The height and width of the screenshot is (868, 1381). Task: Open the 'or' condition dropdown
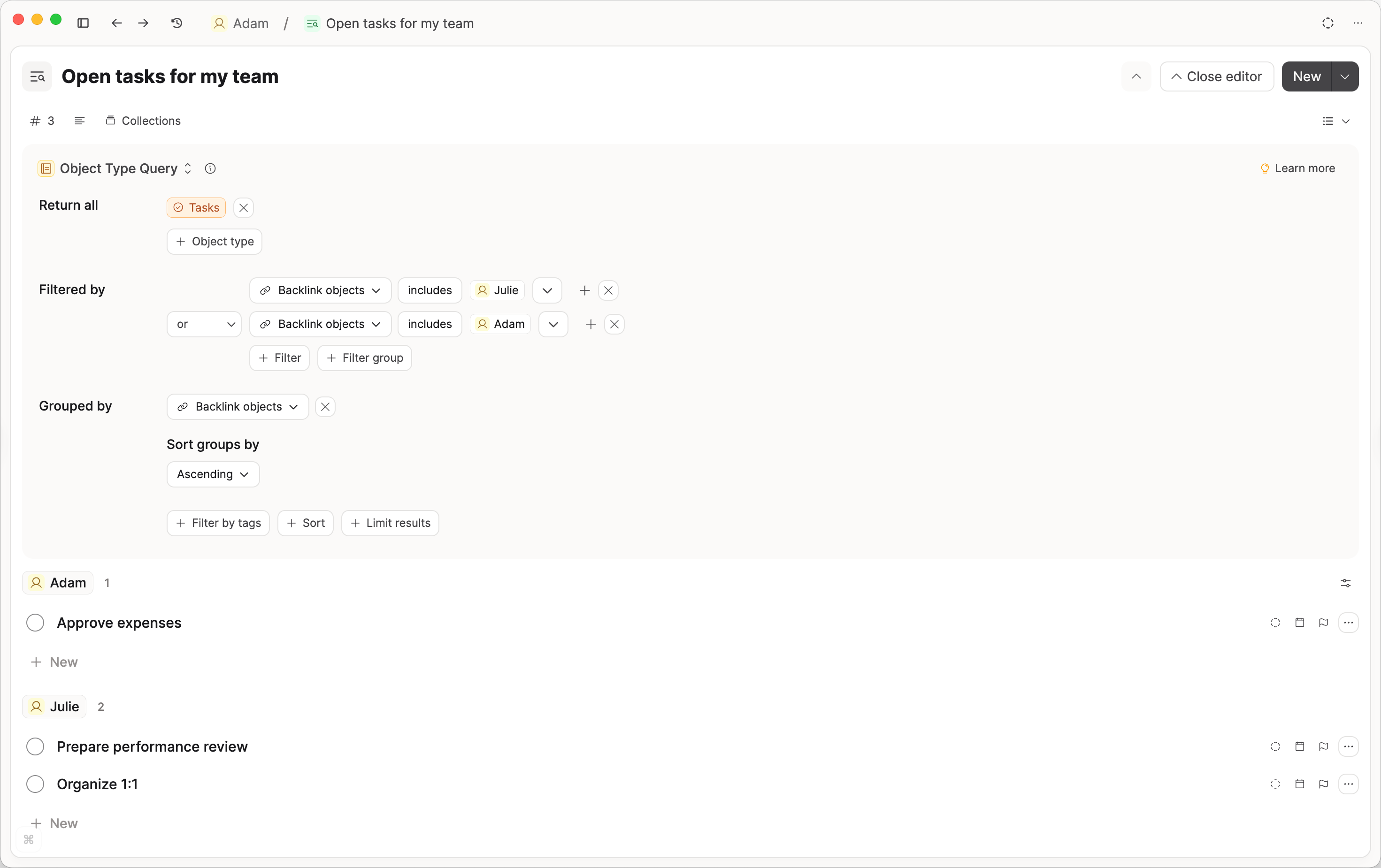(x=204, y=324)
